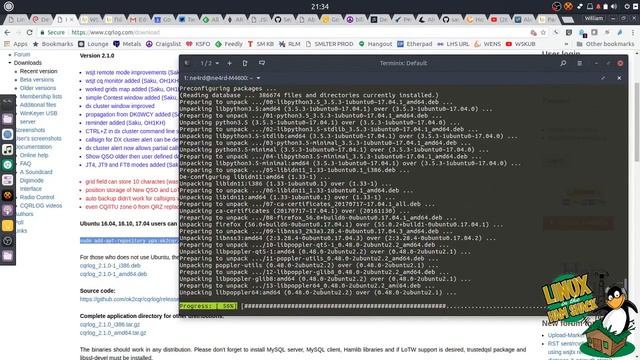The width and height of the screenshot is (640, 360).
Task: Click the volume icon in top panel
Action: pos(614,7)
